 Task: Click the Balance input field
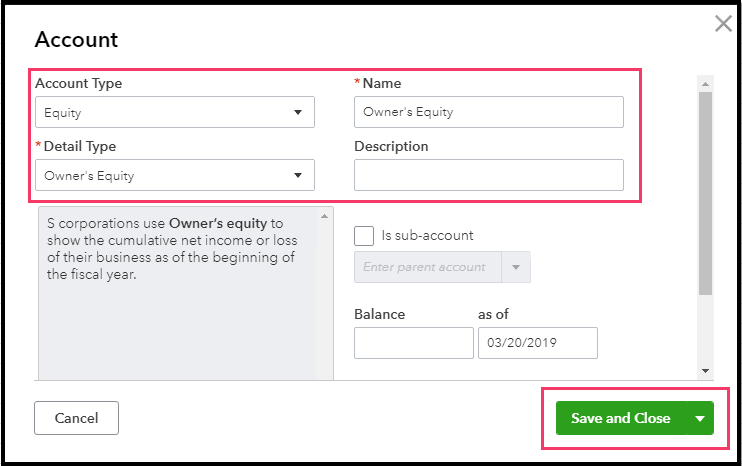click(x=413, y=343)
